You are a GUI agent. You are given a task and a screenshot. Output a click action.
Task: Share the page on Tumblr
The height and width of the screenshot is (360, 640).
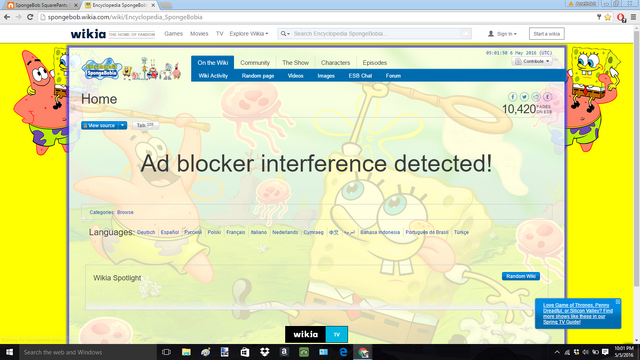(x=547, y=97)
